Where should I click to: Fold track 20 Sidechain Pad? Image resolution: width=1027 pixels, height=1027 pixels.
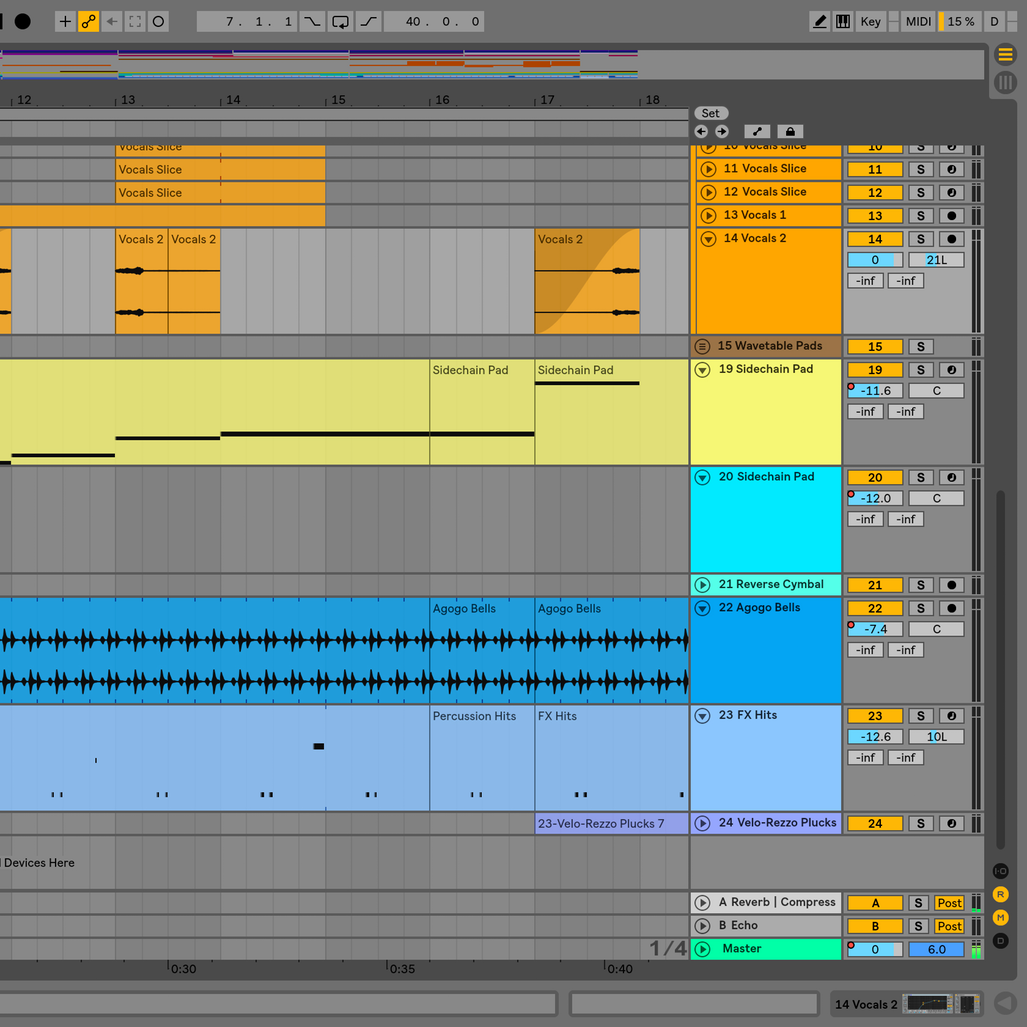(x=702, y=477)
